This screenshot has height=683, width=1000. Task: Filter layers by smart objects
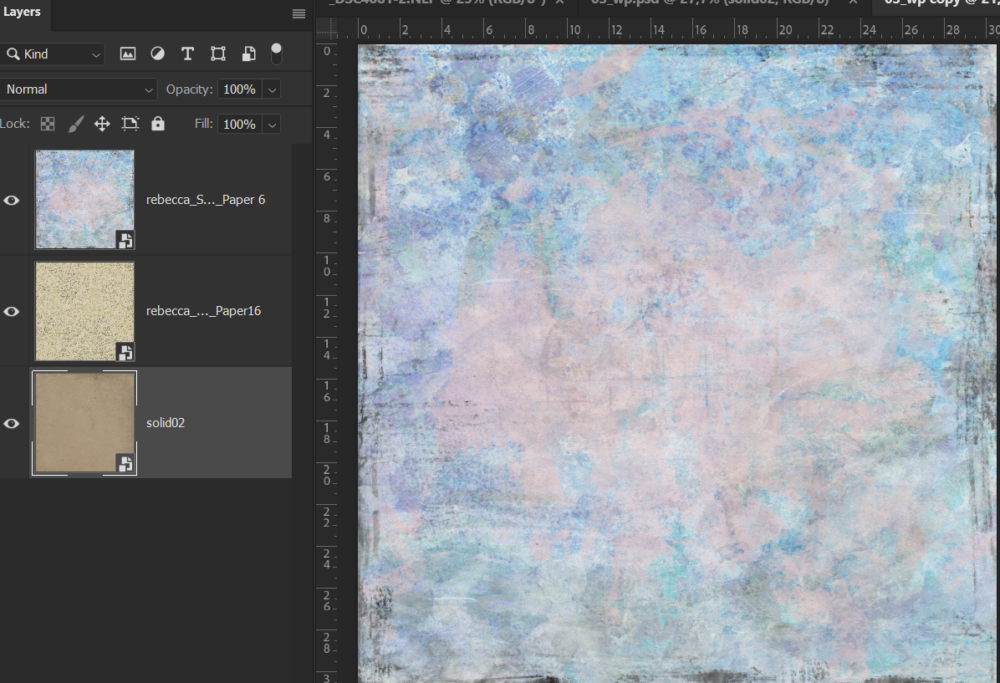249,54
